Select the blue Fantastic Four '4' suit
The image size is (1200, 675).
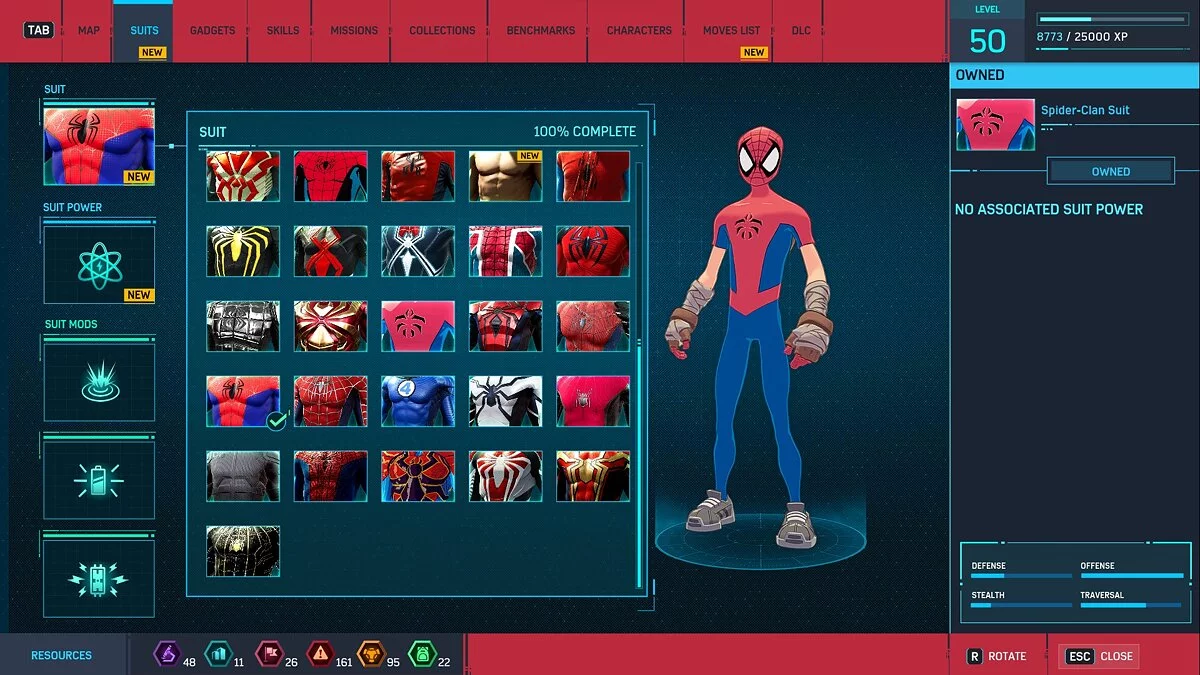(418, 401)
